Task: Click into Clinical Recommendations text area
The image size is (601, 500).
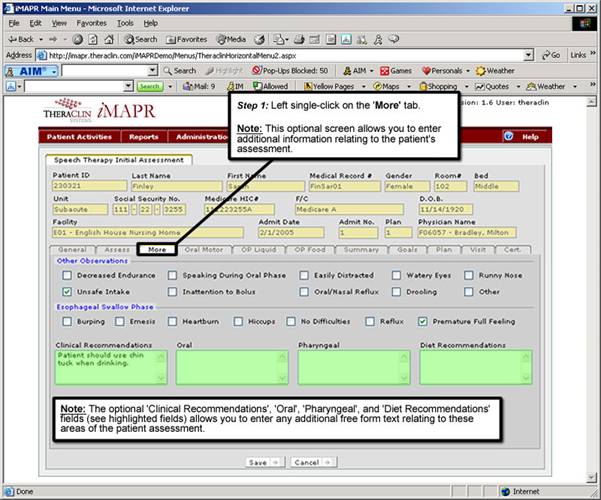Action: pyautogui.click(x=111, y=367)
